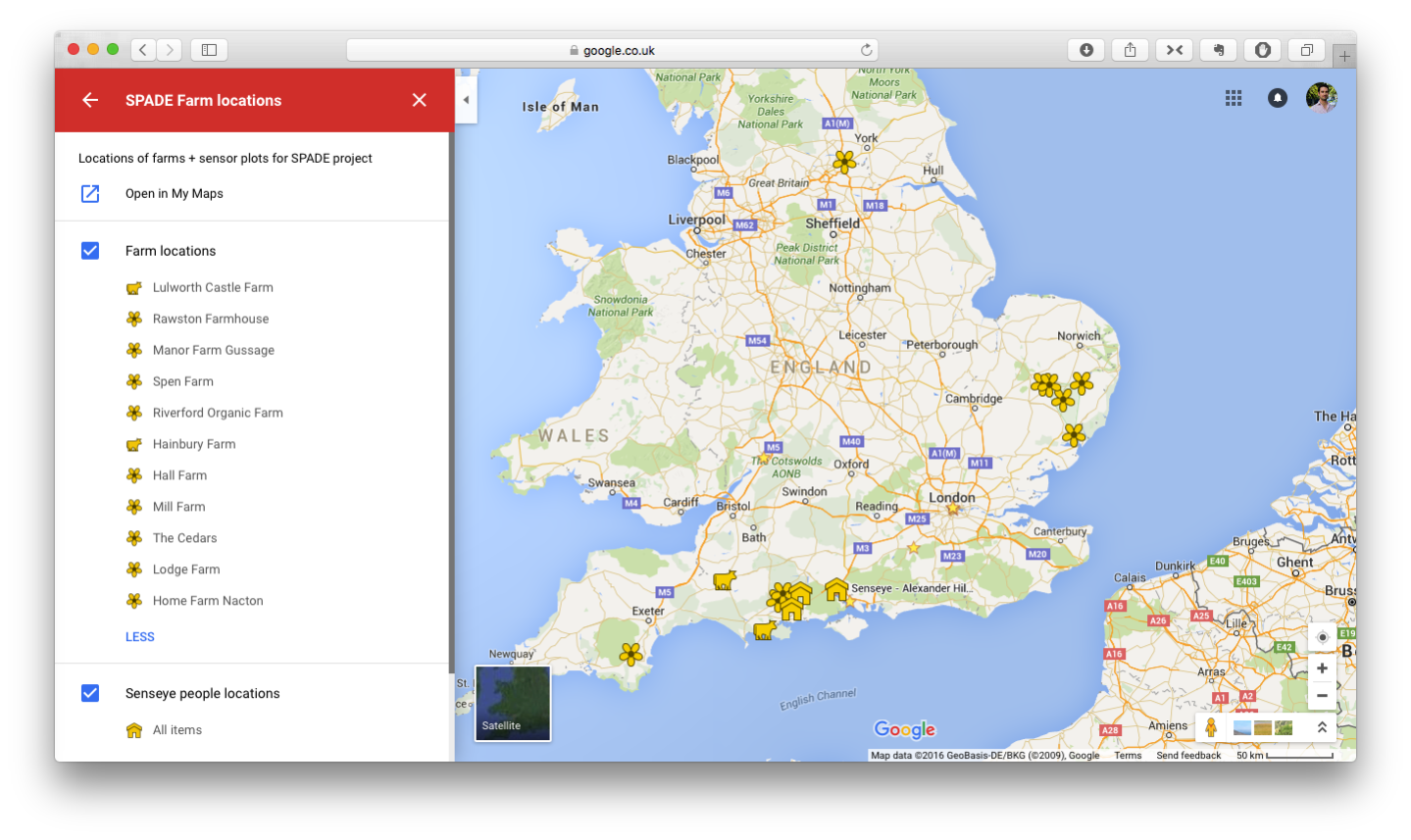Click the circular extension icon in toolbar
The width and height of the screenshot is (1411, 840).
(1263, 50)
